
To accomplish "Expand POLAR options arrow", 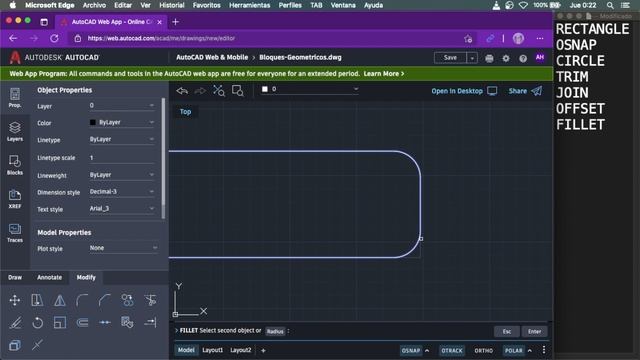I will tap(530, 351).
